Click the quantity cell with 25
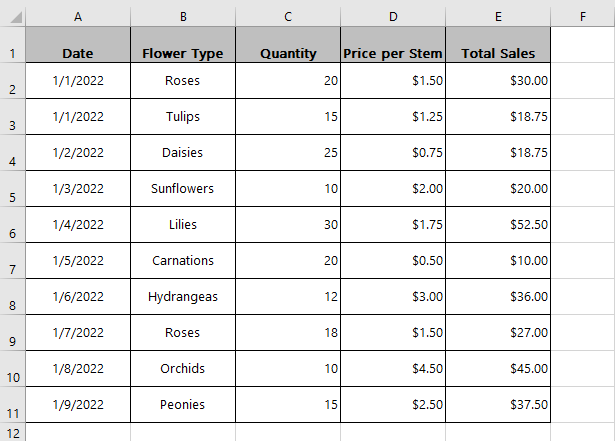 [x=288, y=153]
